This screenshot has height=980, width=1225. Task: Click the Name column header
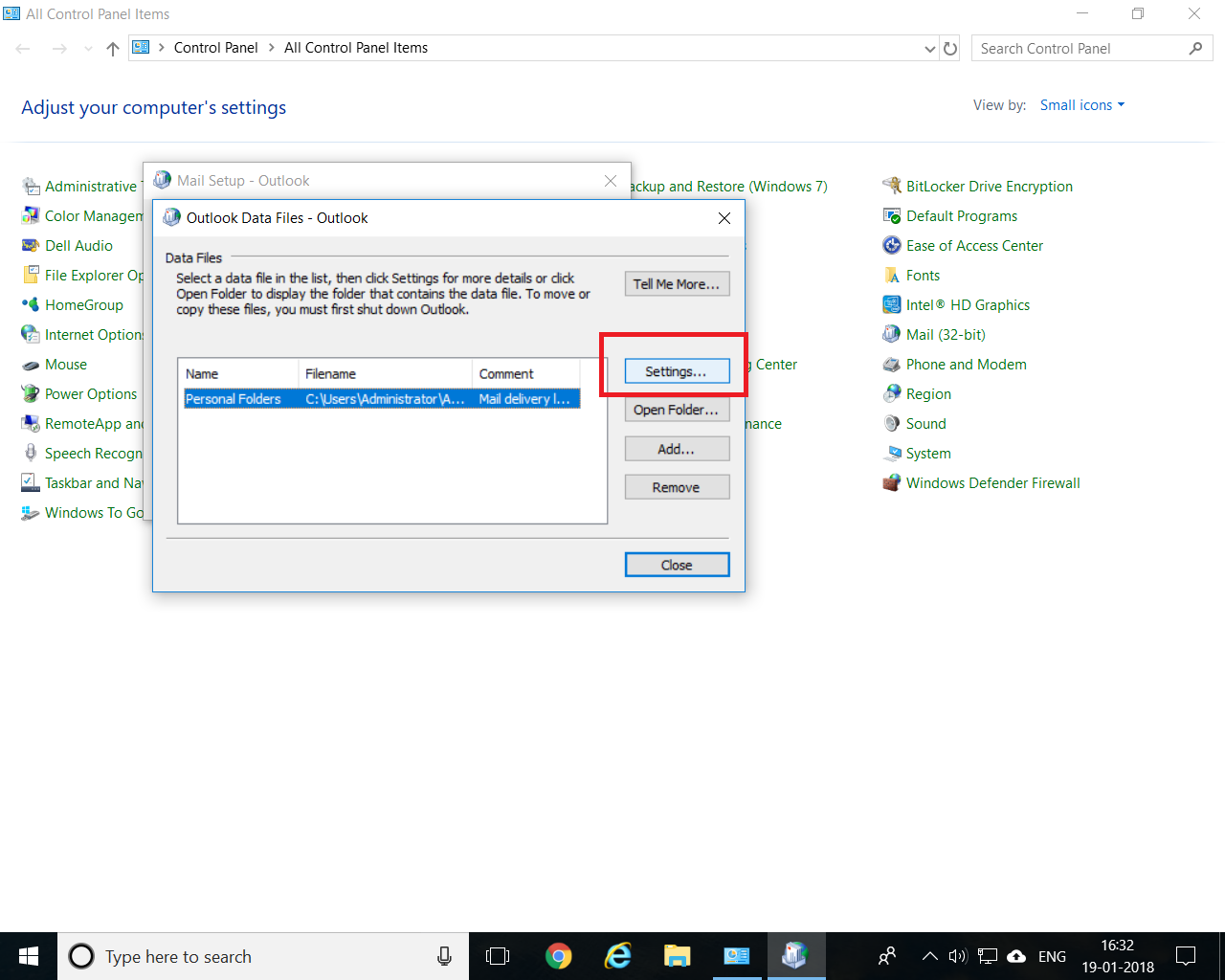tap(238, 374)
